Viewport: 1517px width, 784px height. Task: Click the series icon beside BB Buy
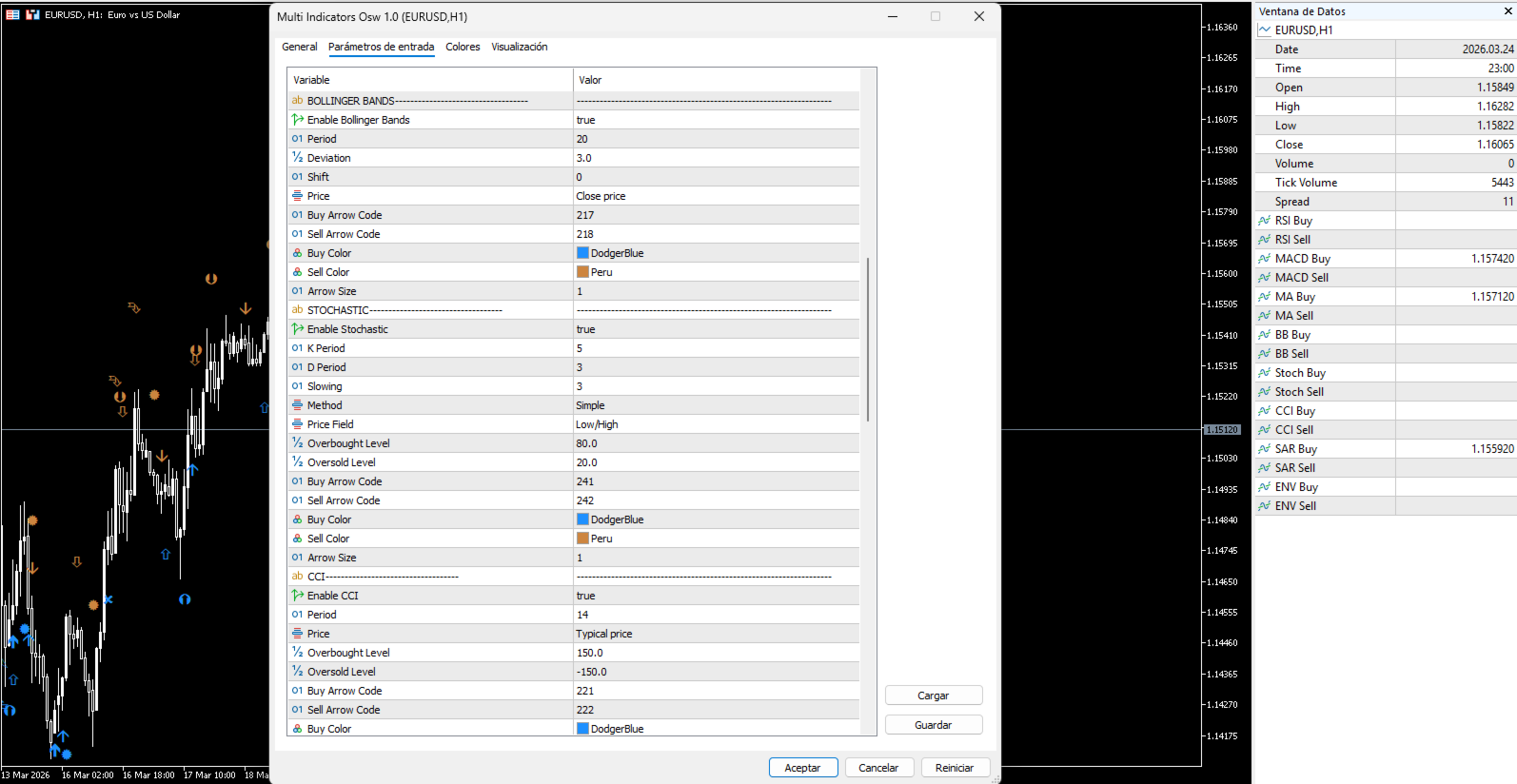1265,335
